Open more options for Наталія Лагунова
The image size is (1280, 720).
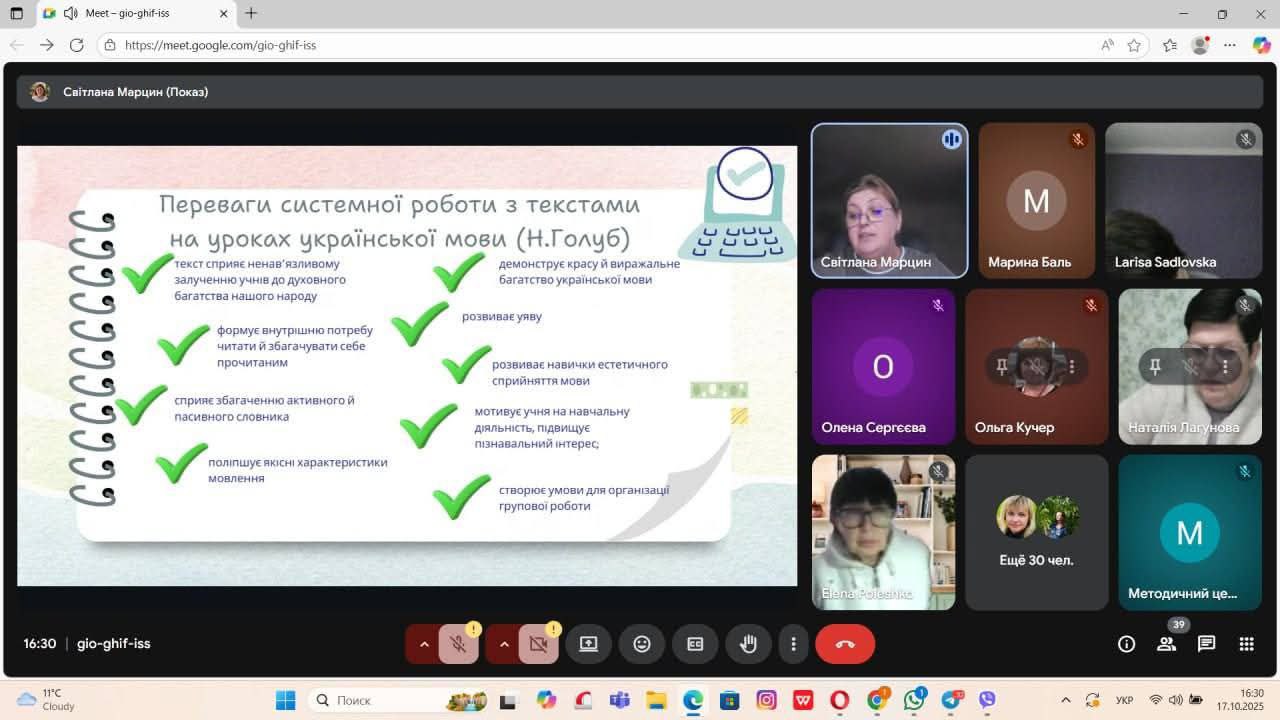click(x=1225, y=367)
